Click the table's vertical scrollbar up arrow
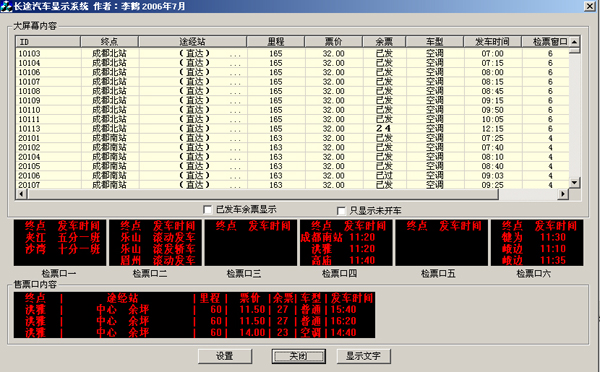 coord(574,41)
